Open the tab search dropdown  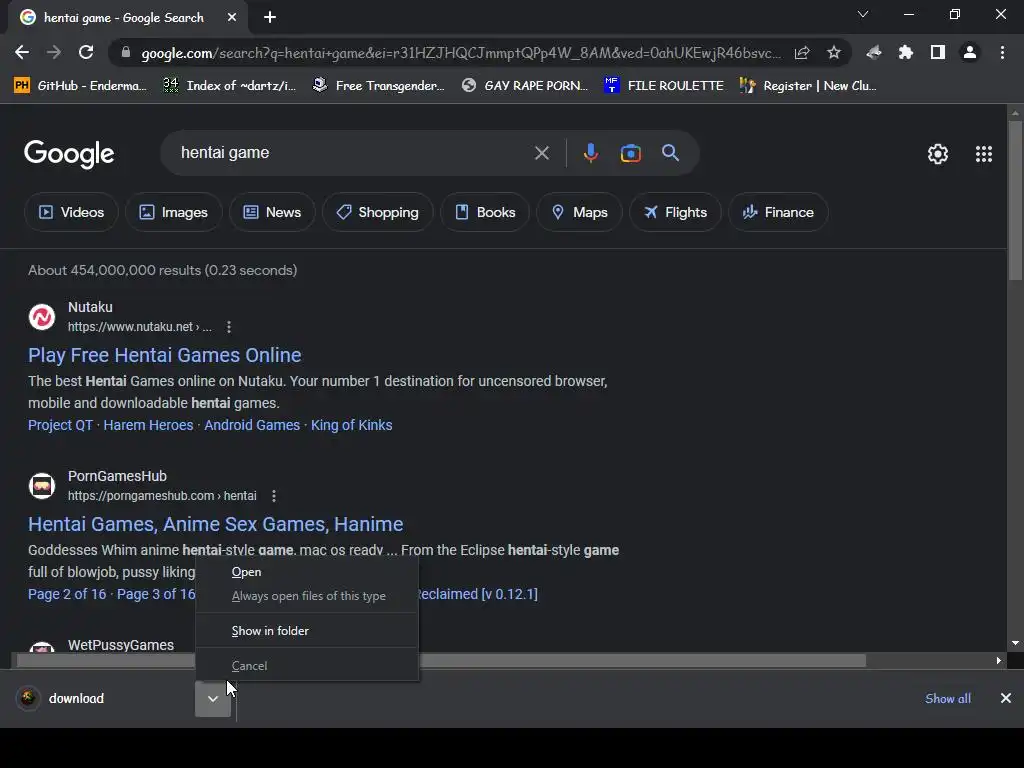tap(863, 14)
